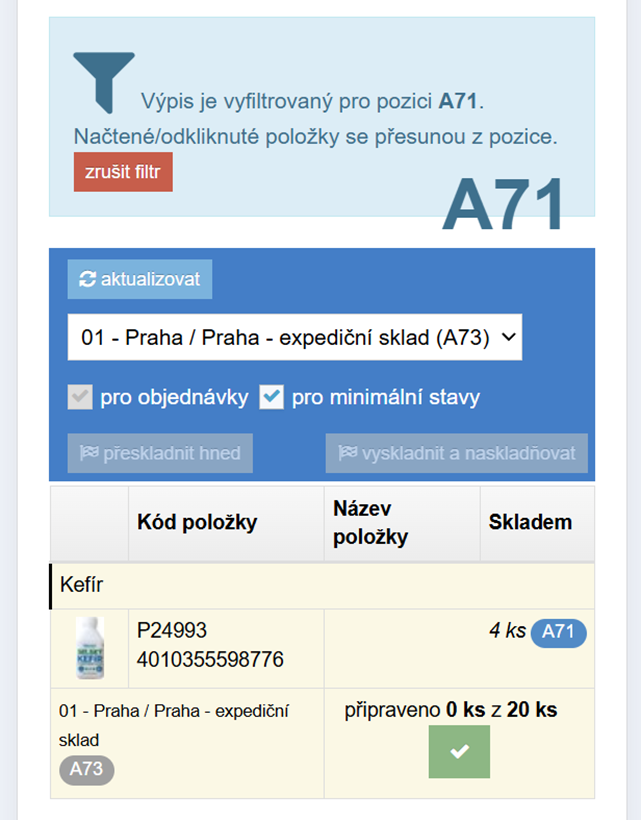Click the flag icon on přeskladnit hned
Screen dimensions: 641x820
point(89,452)
